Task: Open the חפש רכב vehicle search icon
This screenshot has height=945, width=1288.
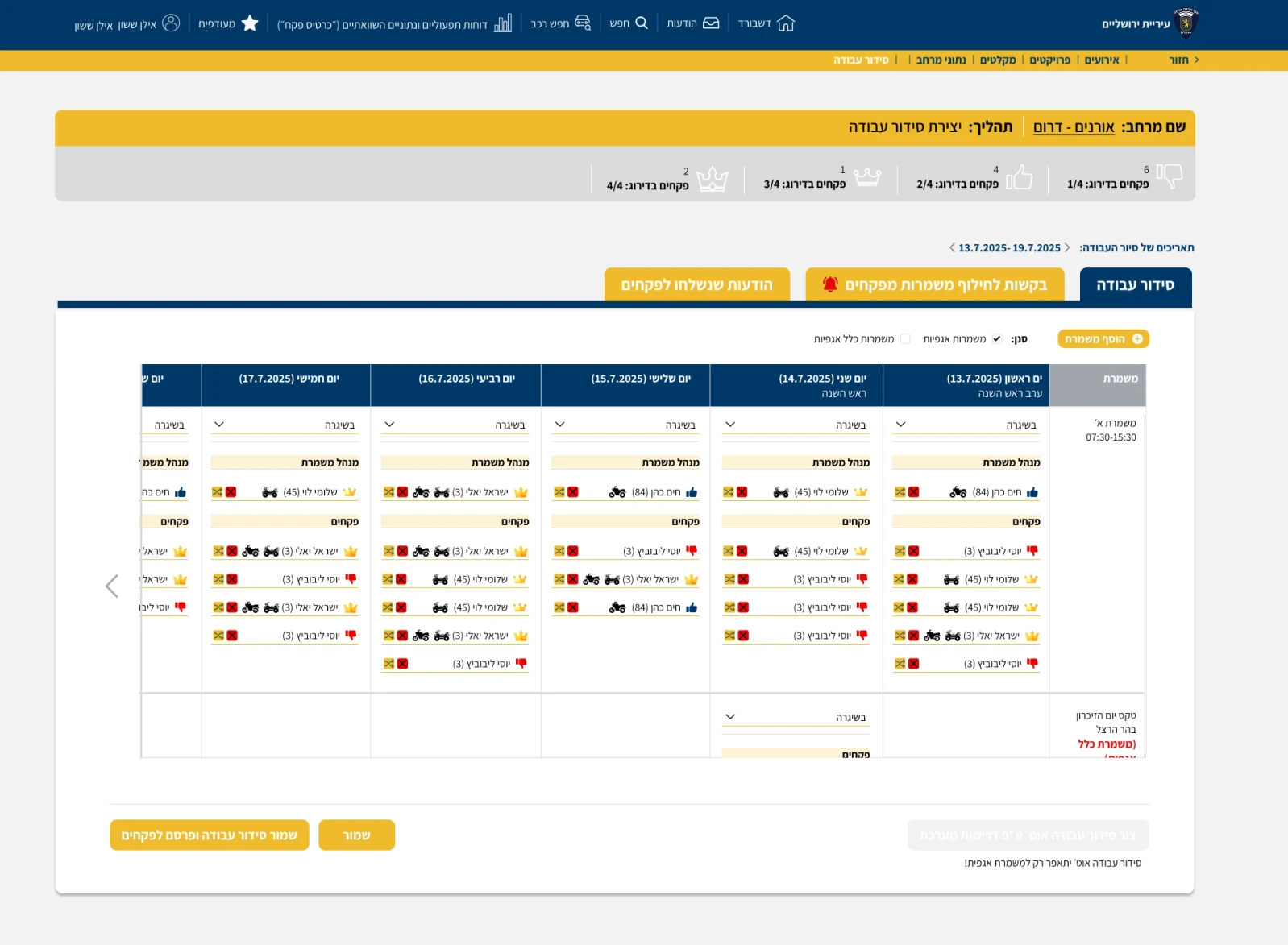Action: coord(583,23)
